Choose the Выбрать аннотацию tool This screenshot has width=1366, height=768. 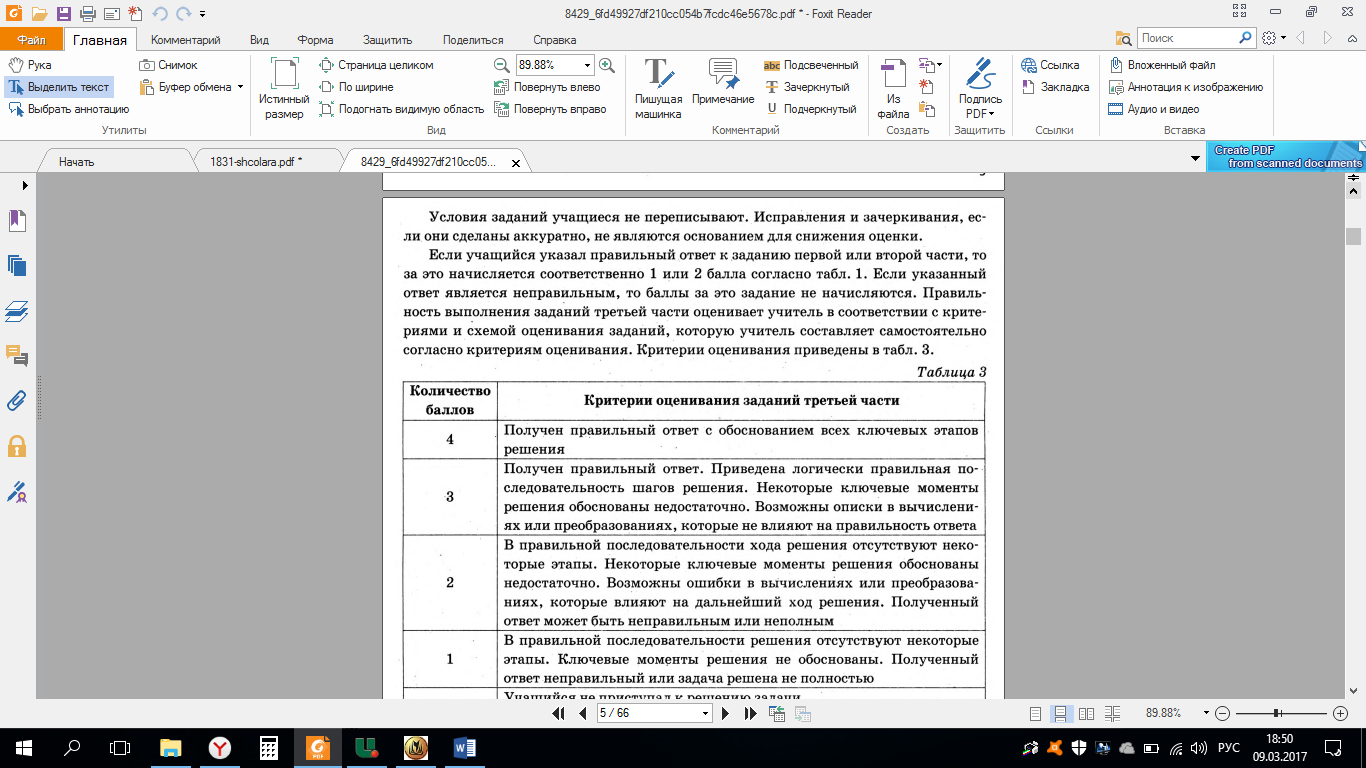(69, 109)
